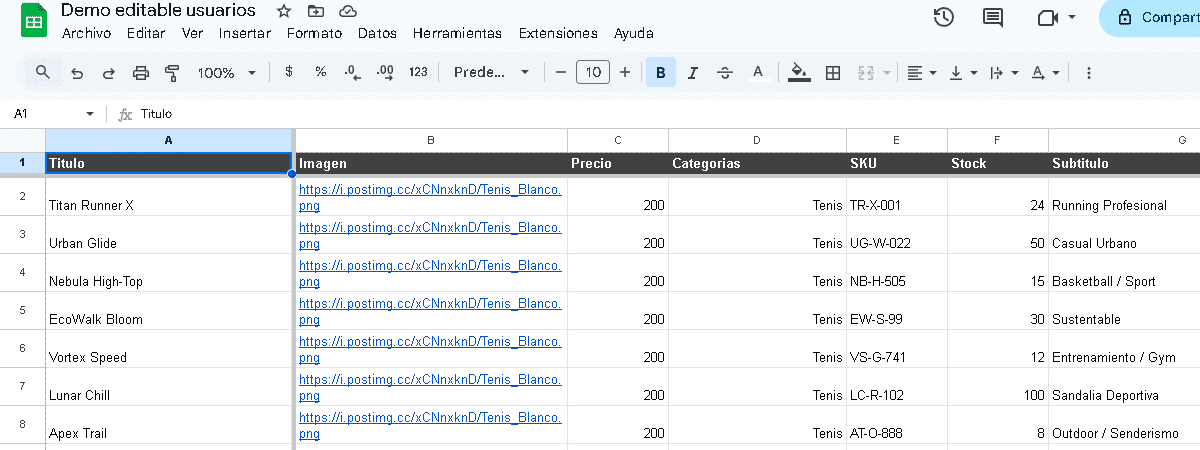Format as currency with dollar icon
The image size is (1200, 450).
(289, 72)
